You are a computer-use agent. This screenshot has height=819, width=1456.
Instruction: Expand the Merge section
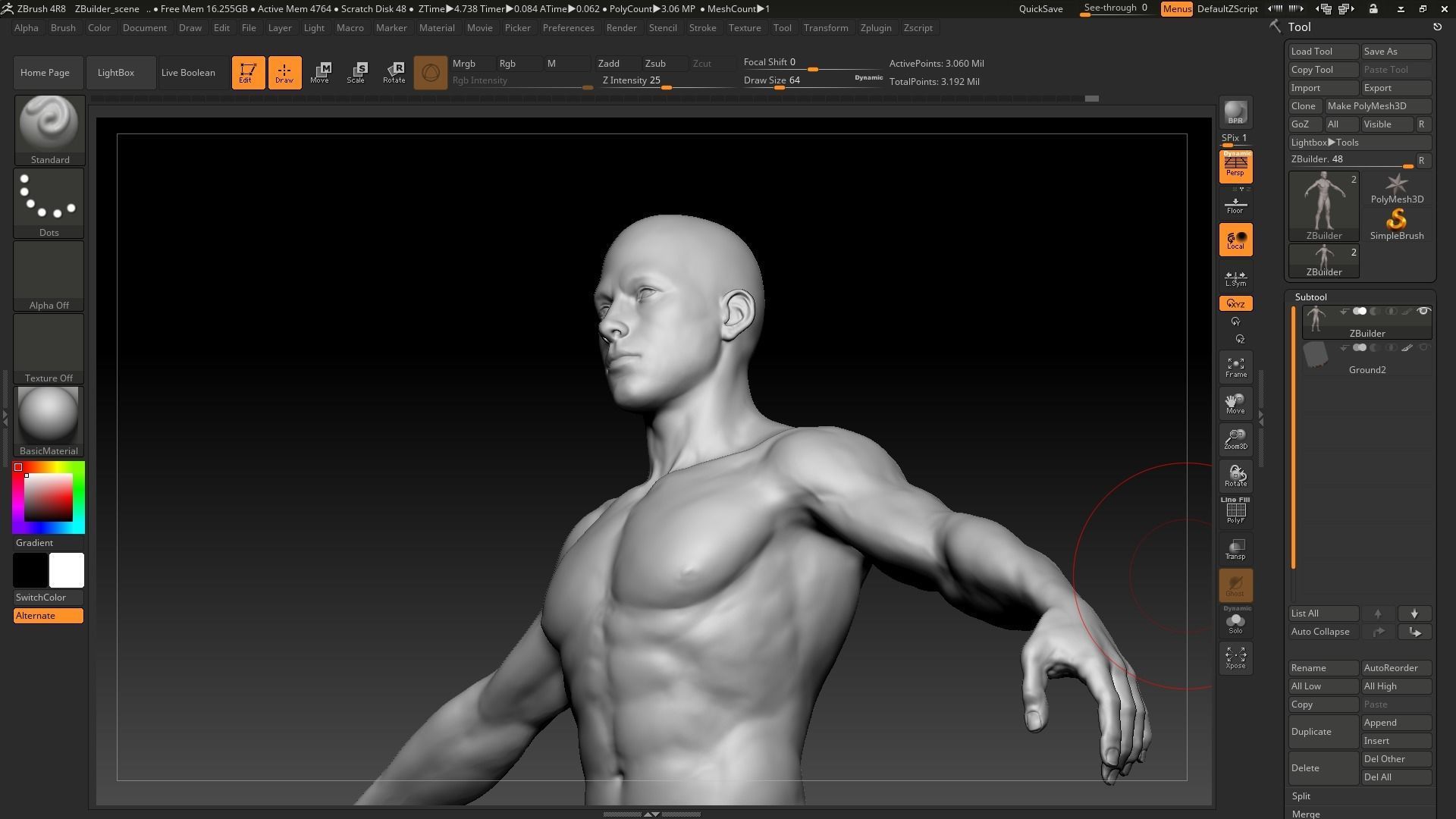pos(1306,814)
